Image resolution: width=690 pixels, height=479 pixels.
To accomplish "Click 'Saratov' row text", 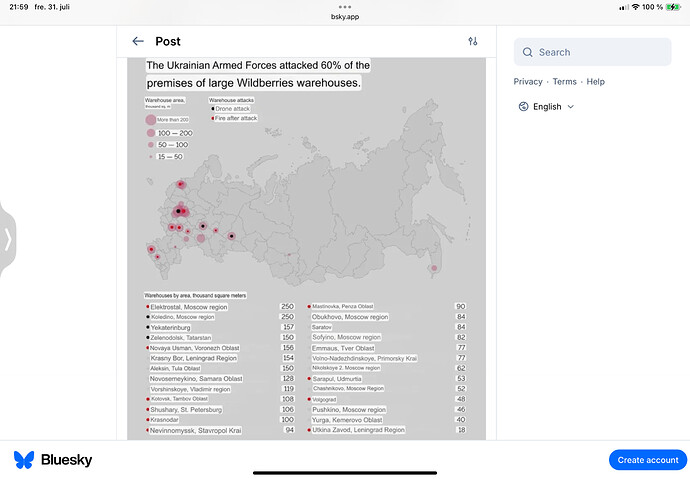I will (x=322, y=327).
